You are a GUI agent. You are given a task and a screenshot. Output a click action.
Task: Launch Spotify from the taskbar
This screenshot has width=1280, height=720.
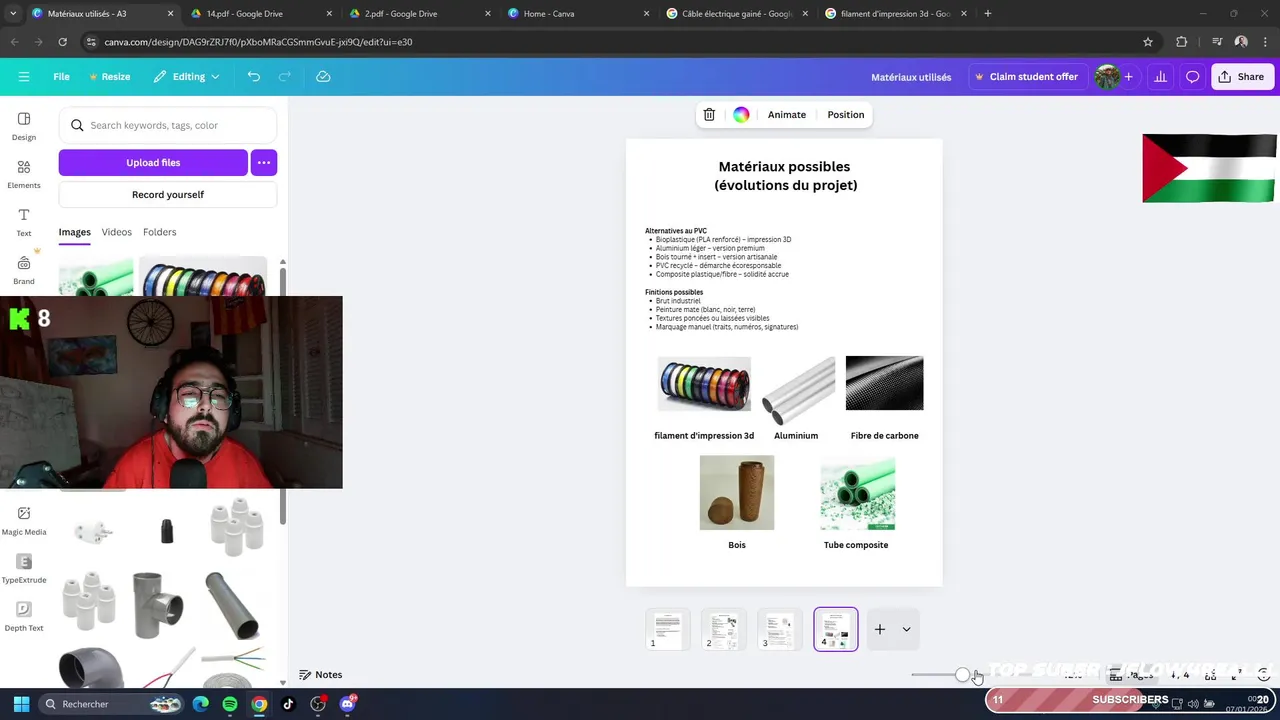[x=230, y=704]
